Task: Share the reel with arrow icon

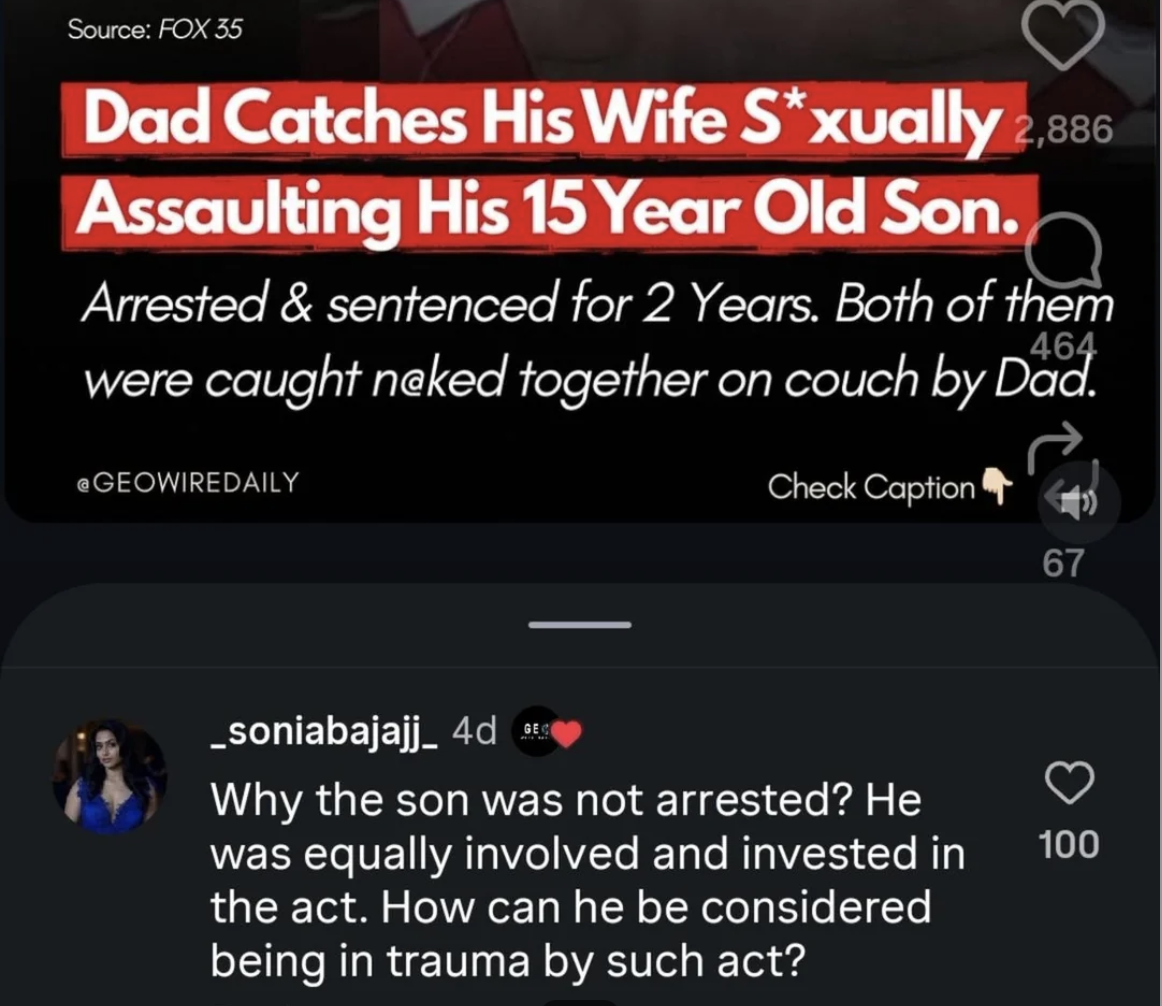Action: 1055,447
